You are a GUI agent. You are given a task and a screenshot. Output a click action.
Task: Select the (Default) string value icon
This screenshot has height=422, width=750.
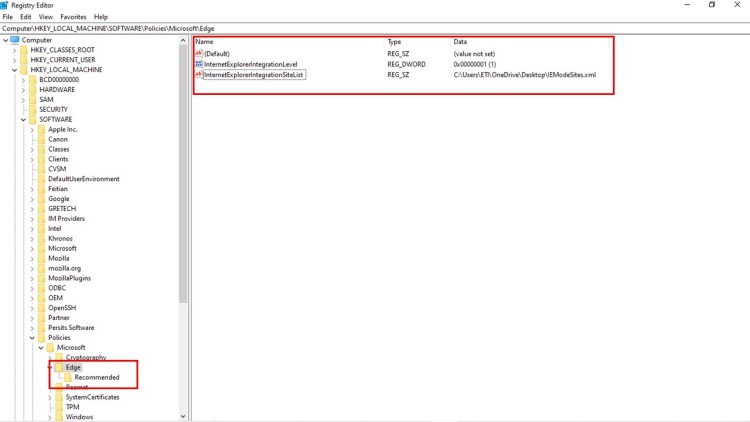[x=199, y=53]
